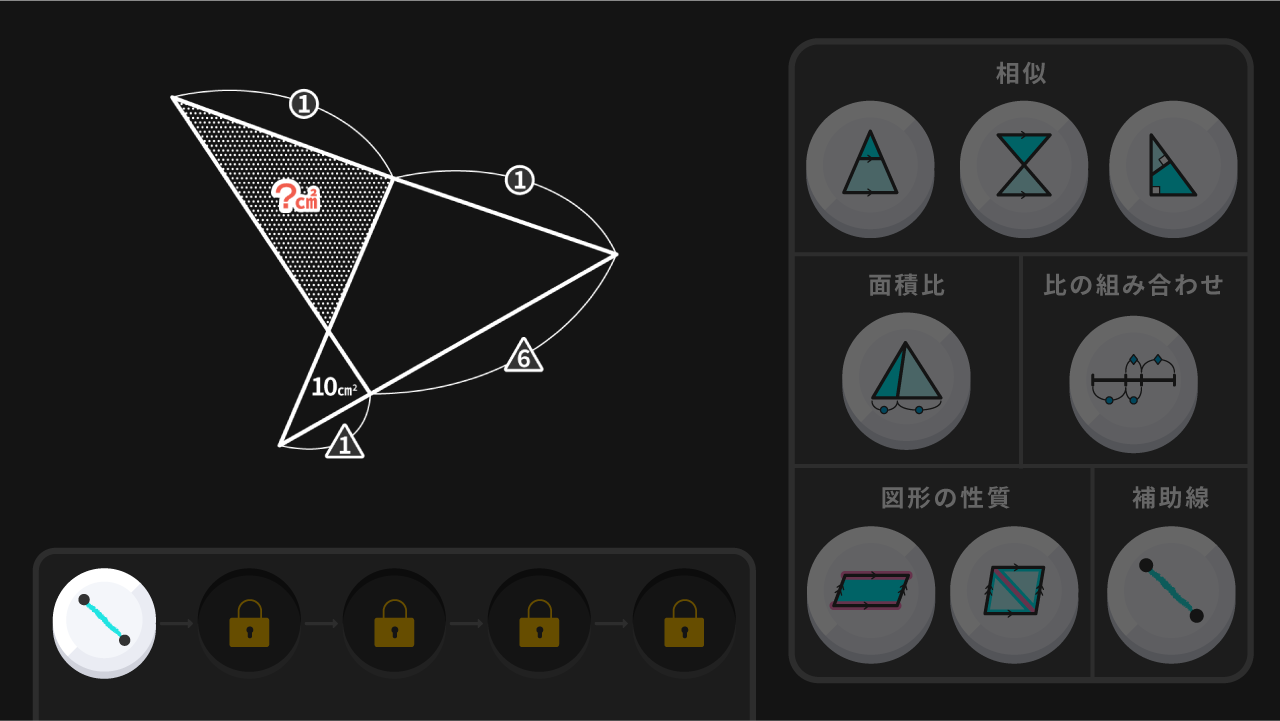The image size is (1280, 721).
Task: Click the fifth locked step slot
Action: coord(684,623)
